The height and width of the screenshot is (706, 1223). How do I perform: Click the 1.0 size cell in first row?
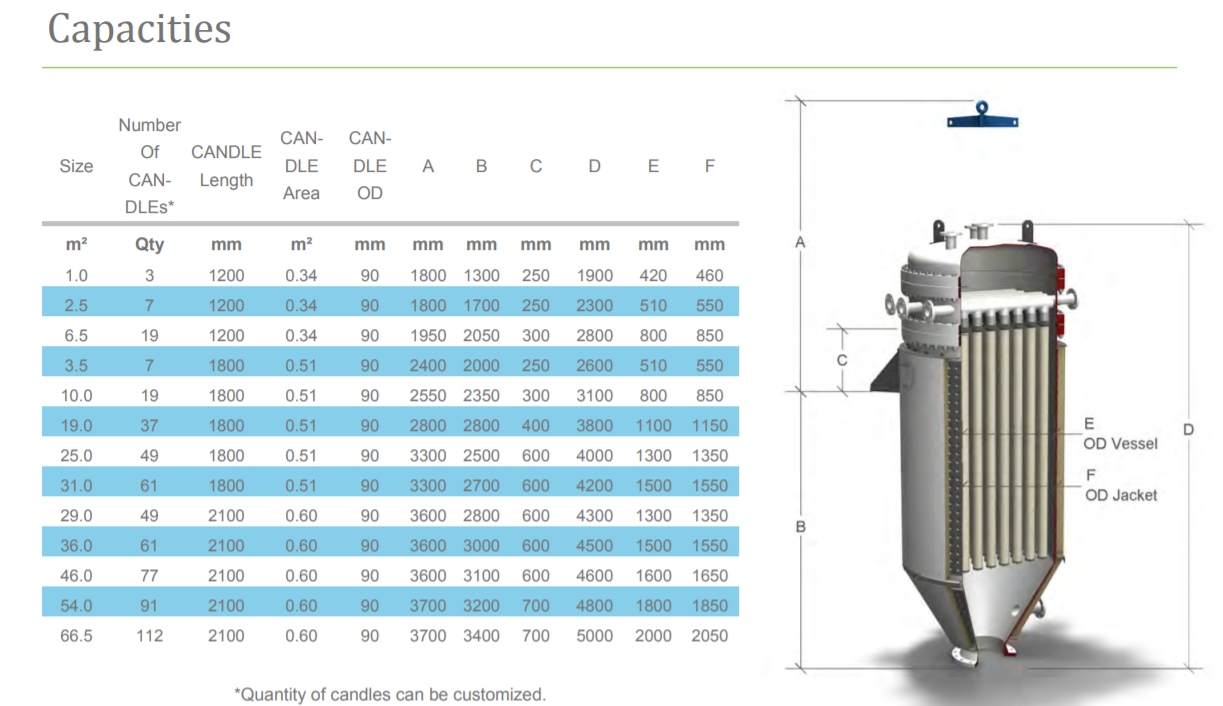[x=76, y=275]
